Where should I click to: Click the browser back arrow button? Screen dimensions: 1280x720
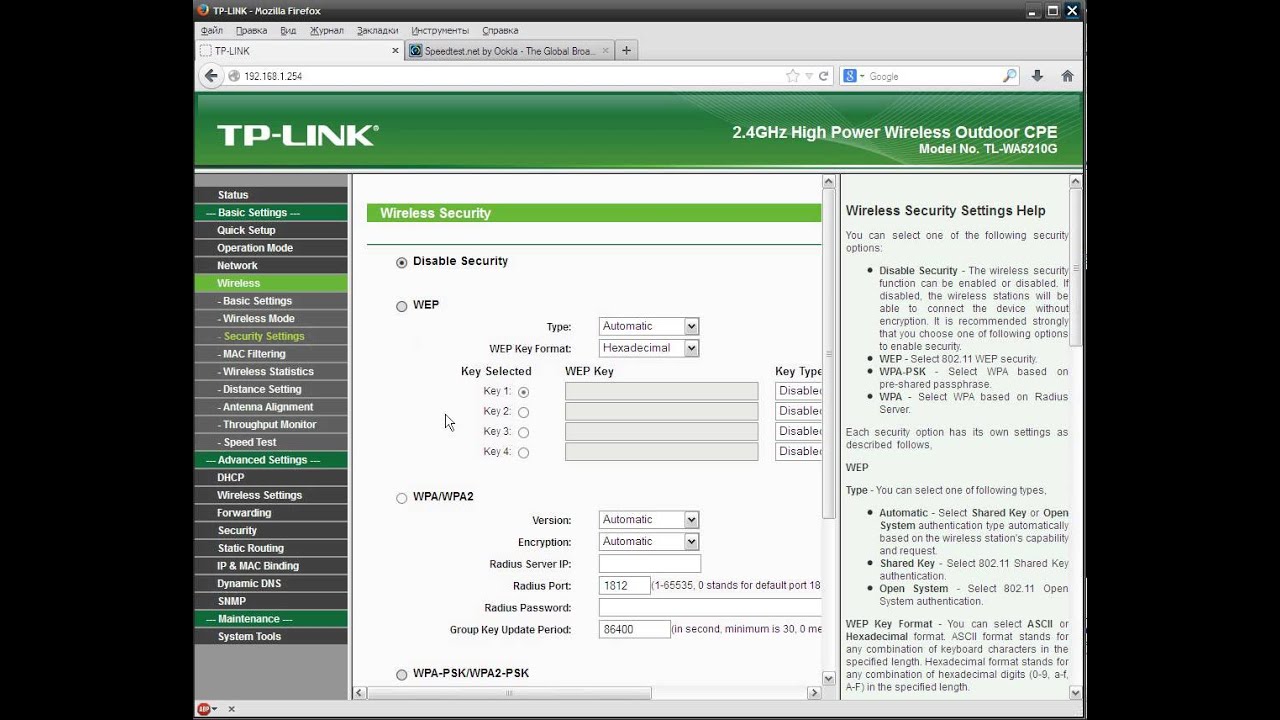coord(210,76)
